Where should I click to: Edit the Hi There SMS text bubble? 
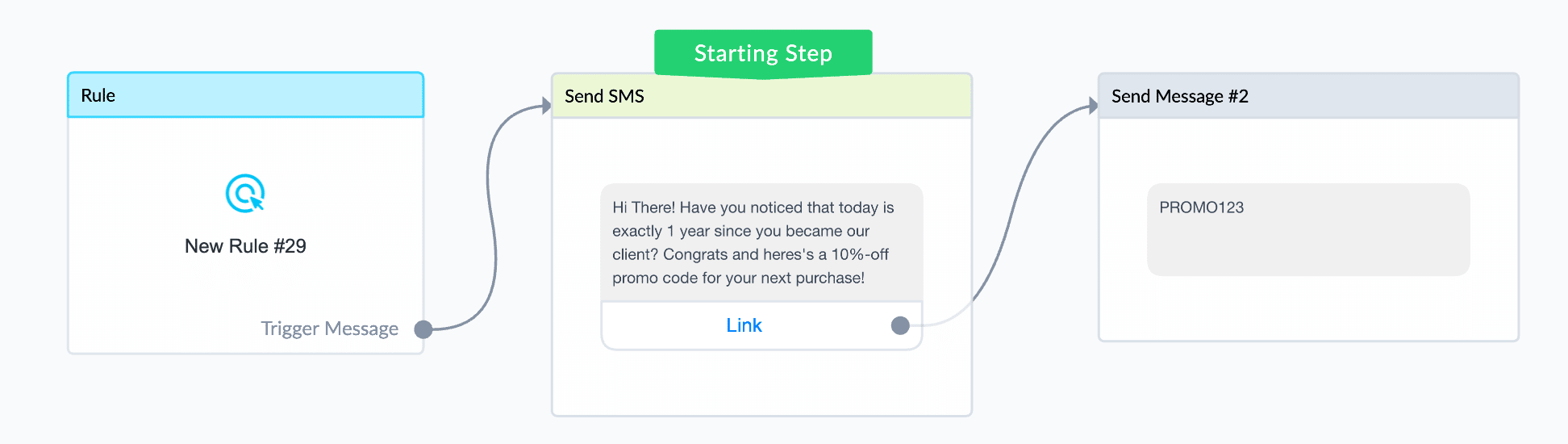coord(761,242)
